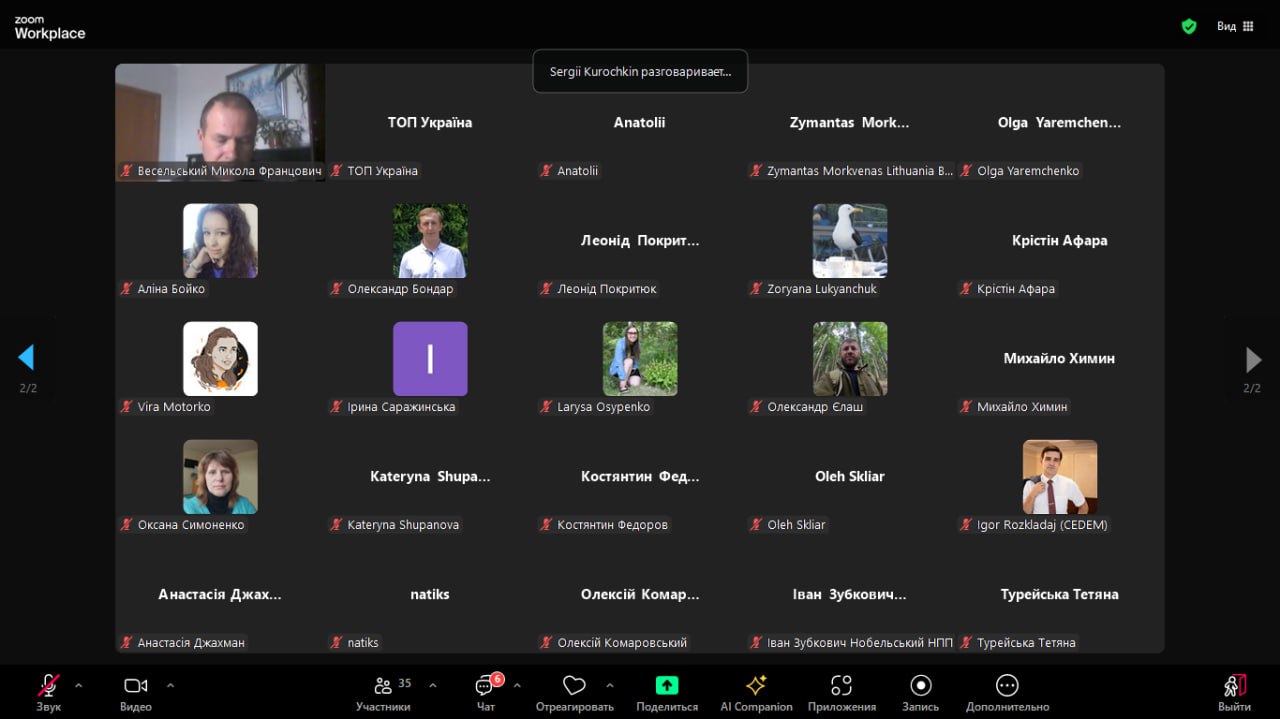Click the green encryption shield icon

[1189, 26]
